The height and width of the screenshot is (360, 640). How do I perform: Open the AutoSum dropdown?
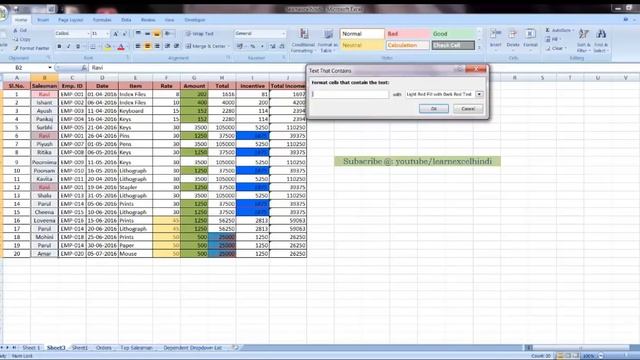click(573, 30)
